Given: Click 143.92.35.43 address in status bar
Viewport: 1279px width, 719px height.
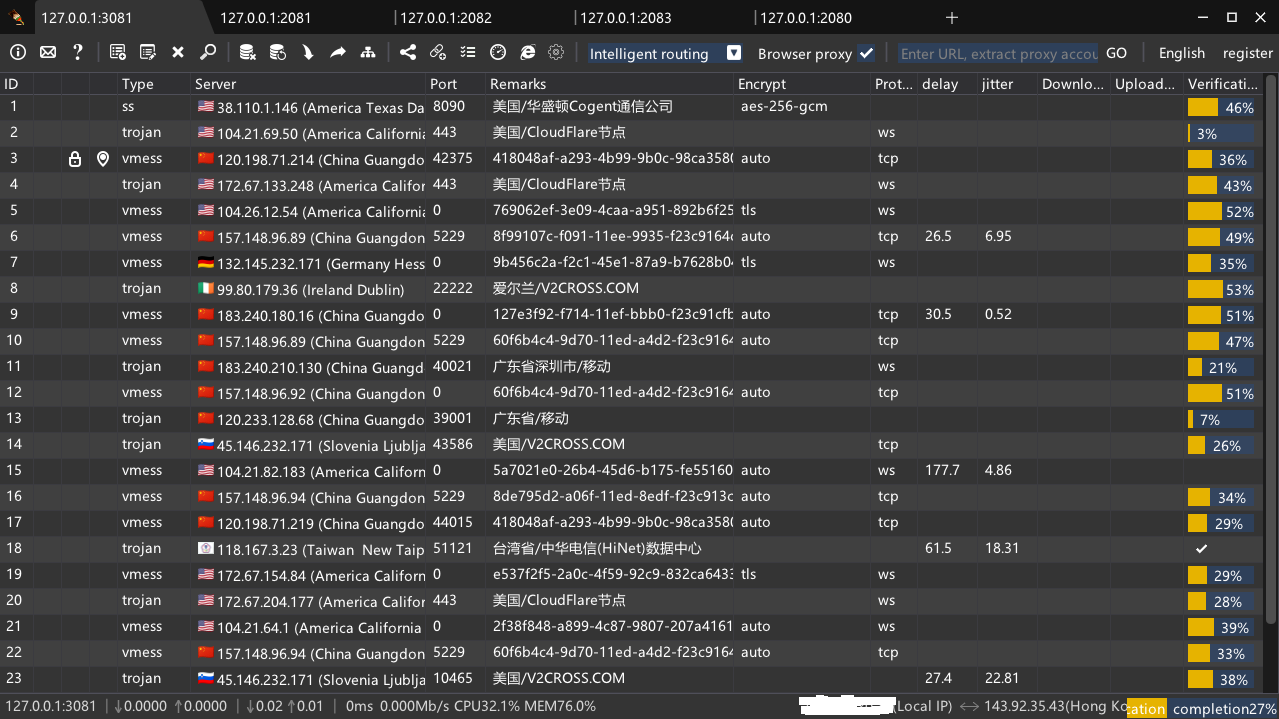Looking at the screenshot, I should click(1024, 706).
